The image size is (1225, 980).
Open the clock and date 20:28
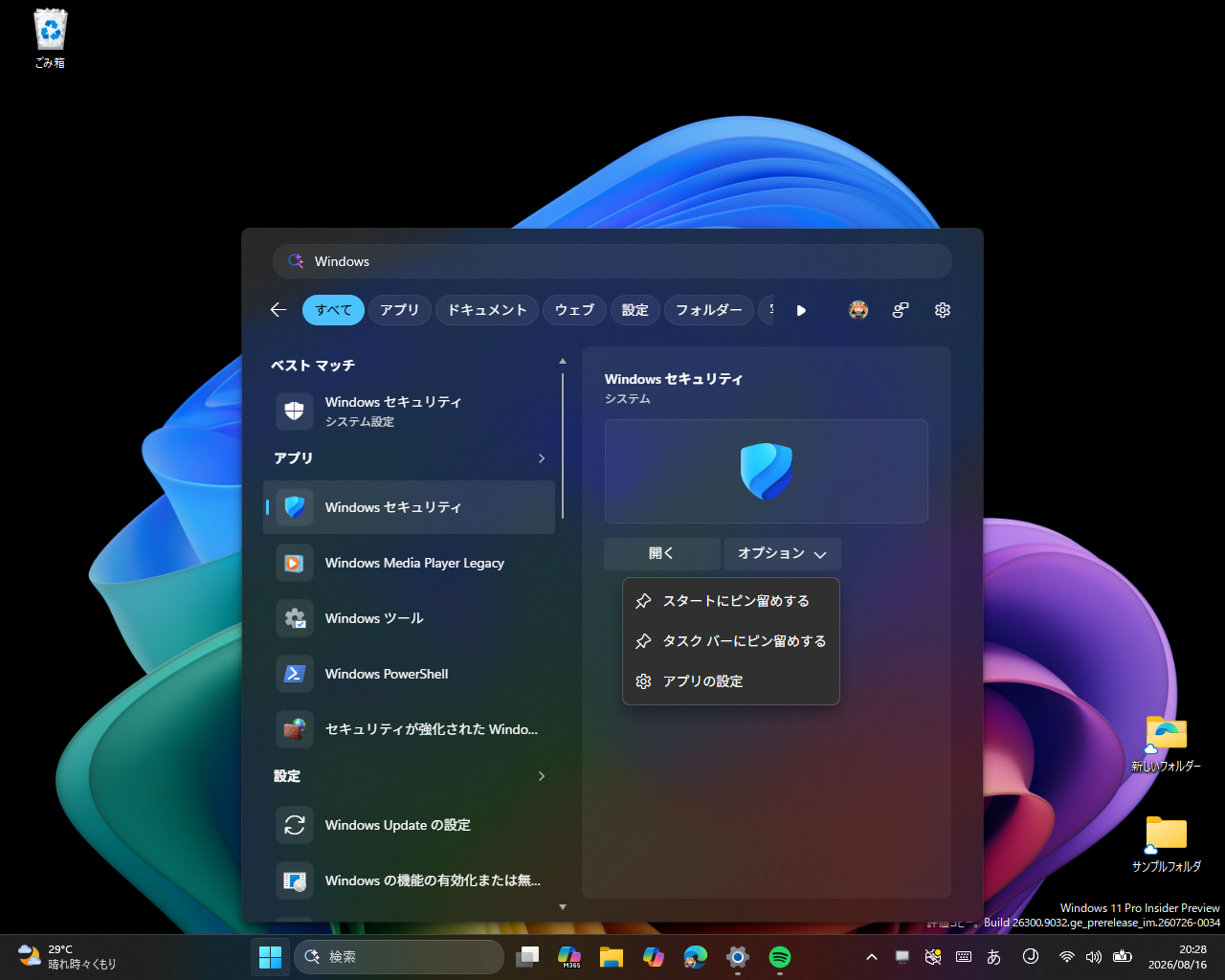point(1177,957)
